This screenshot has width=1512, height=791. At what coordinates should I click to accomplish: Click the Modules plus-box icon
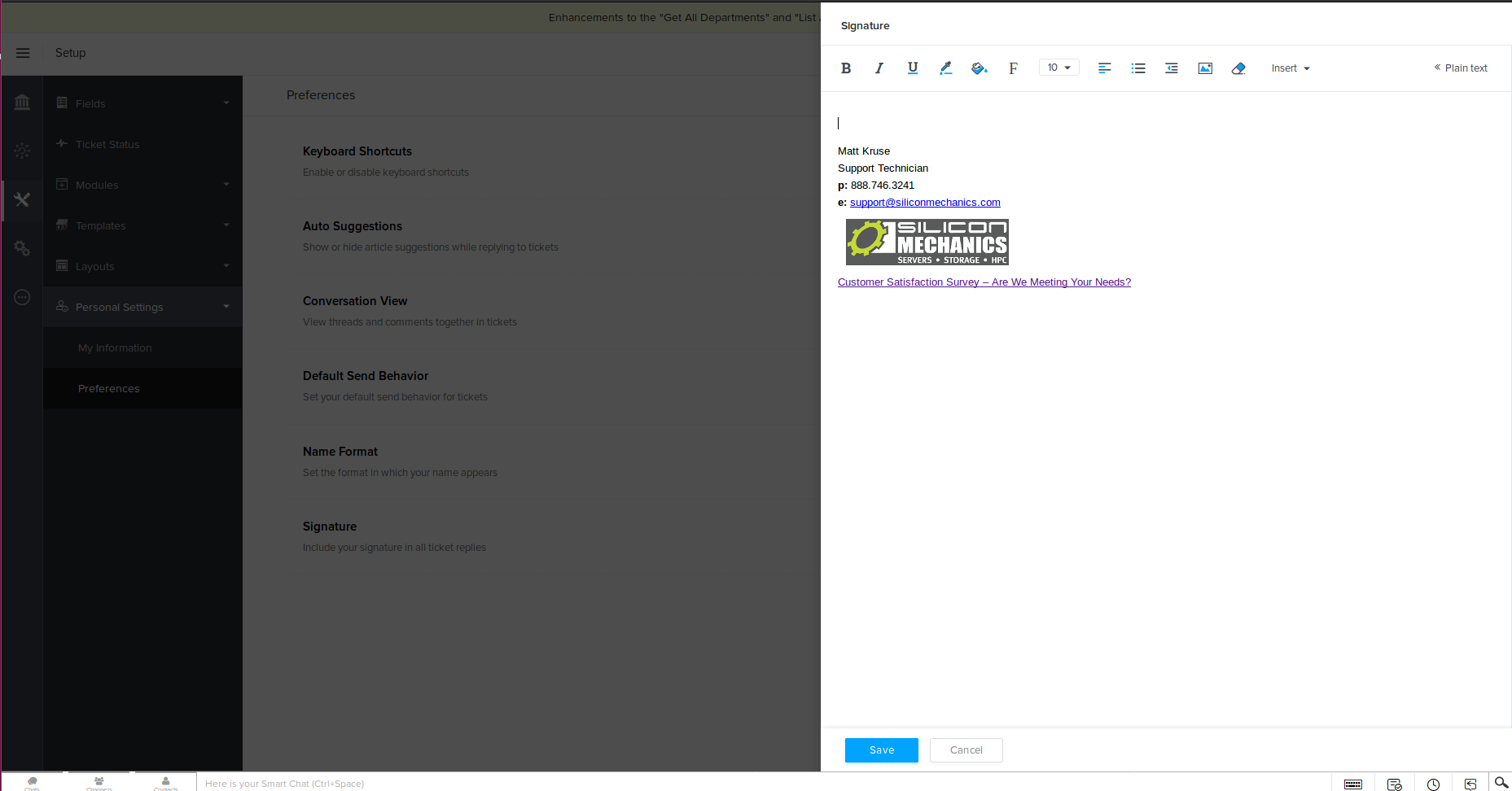click(x=62, y=184)
